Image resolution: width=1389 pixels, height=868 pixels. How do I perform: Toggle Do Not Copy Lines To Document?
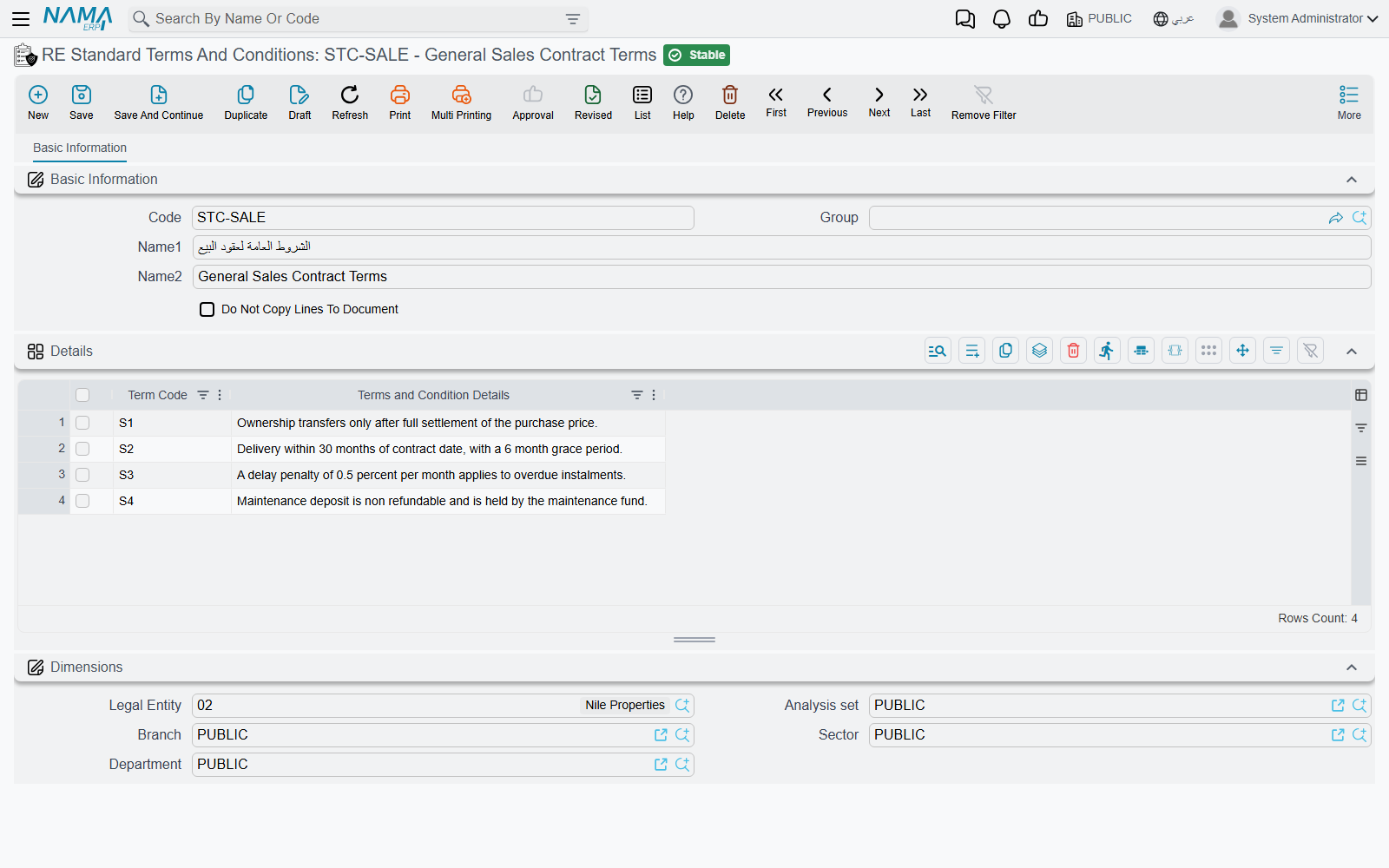pyautogui.click(x=207, y=309)
